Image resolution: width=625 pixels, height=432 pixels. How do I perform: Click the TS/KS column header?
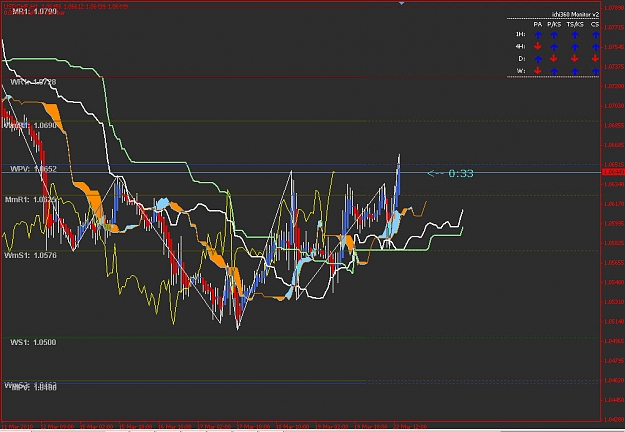coord(575,25)
